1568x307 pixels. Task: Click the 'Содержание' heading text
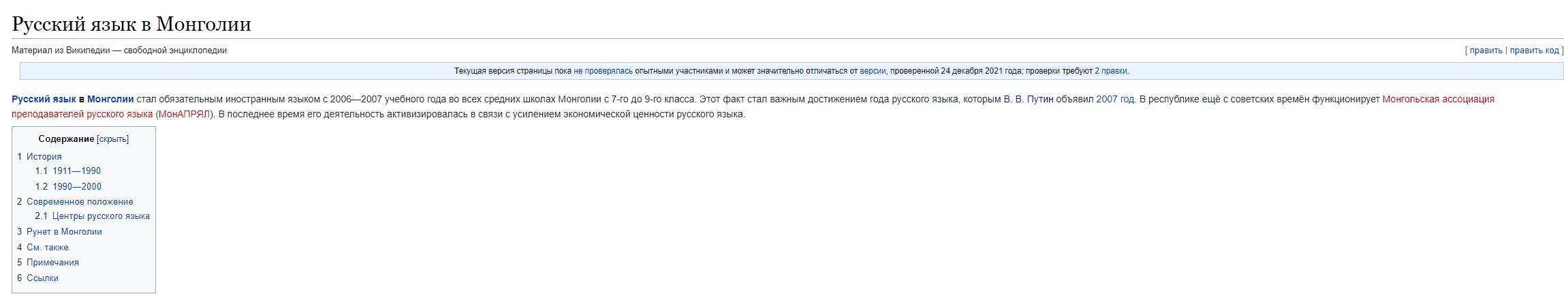[x=66, y=139]
